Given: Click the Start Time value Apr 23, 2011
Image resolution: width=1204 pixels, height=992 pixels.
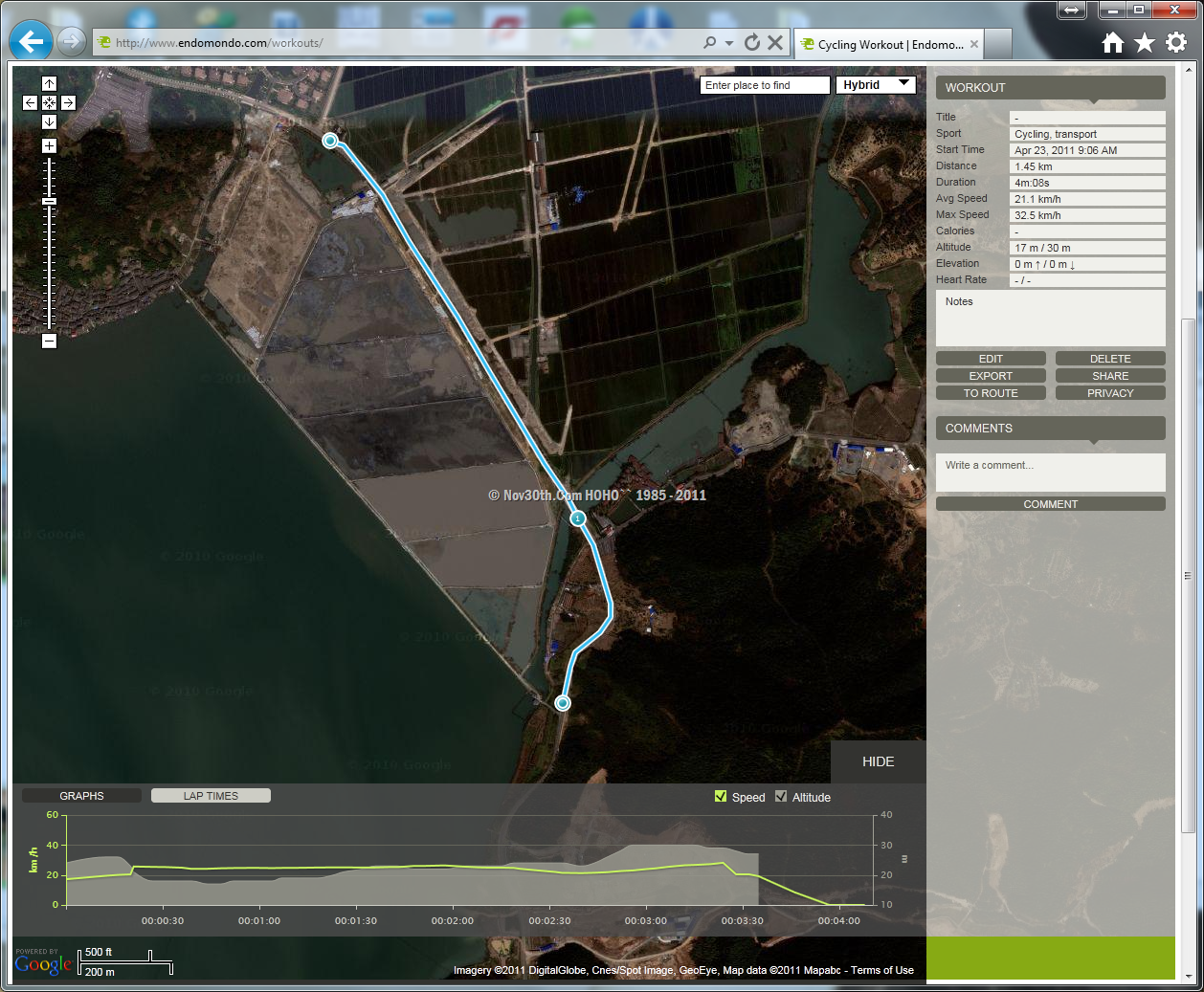Looking at the screenshot, I should point(1087,150).
